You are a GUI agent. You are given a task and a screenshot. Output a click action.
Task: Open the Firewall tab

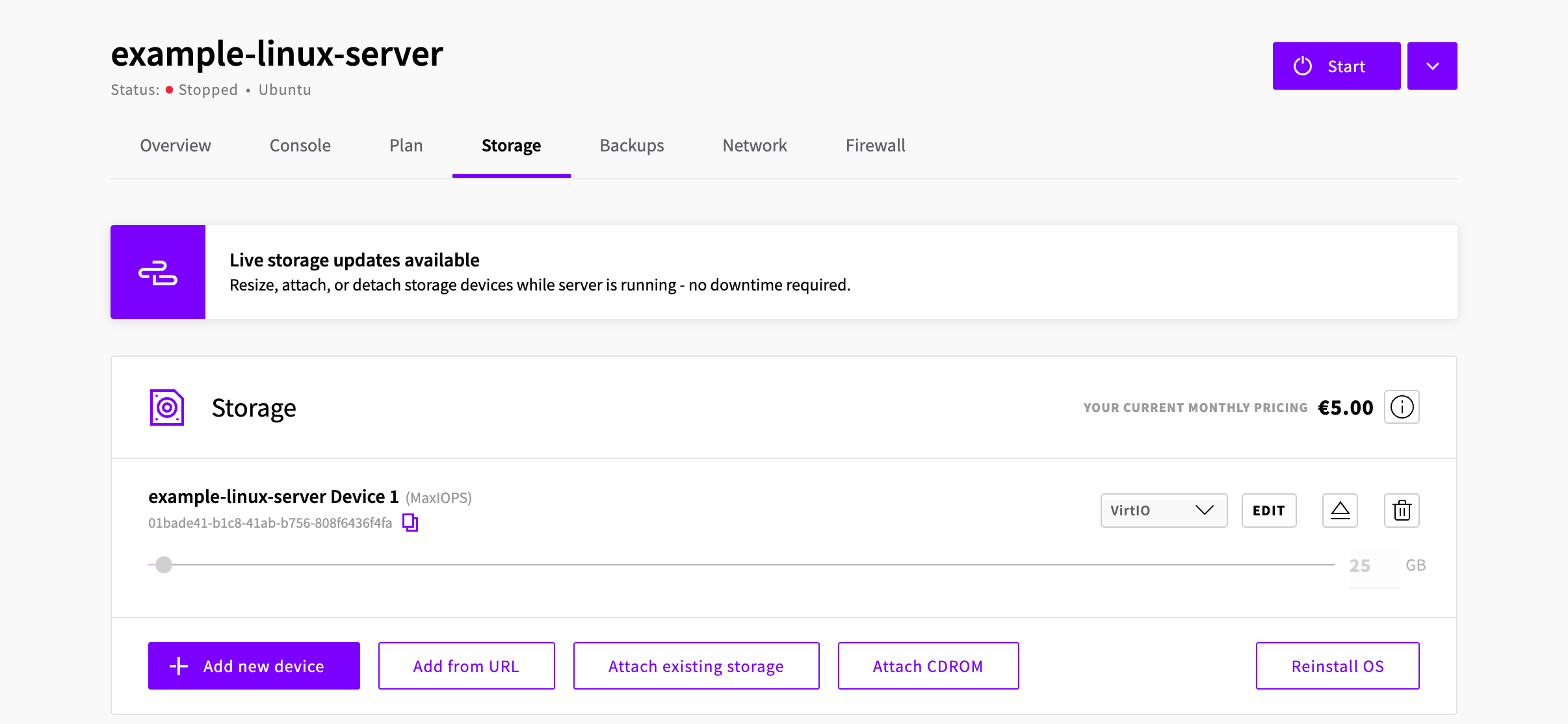[x=876, y=146]
